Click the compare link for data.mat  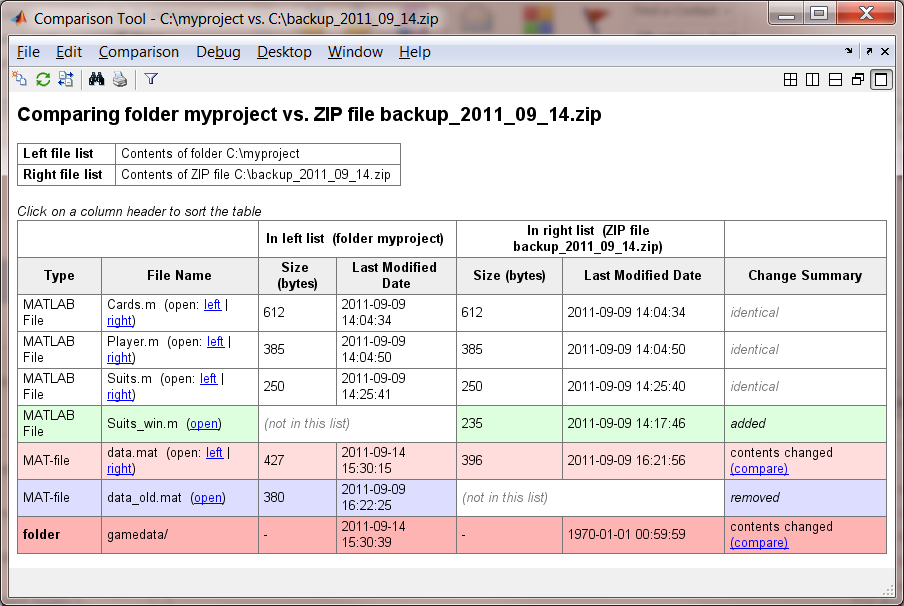click(x=759, y=468)
